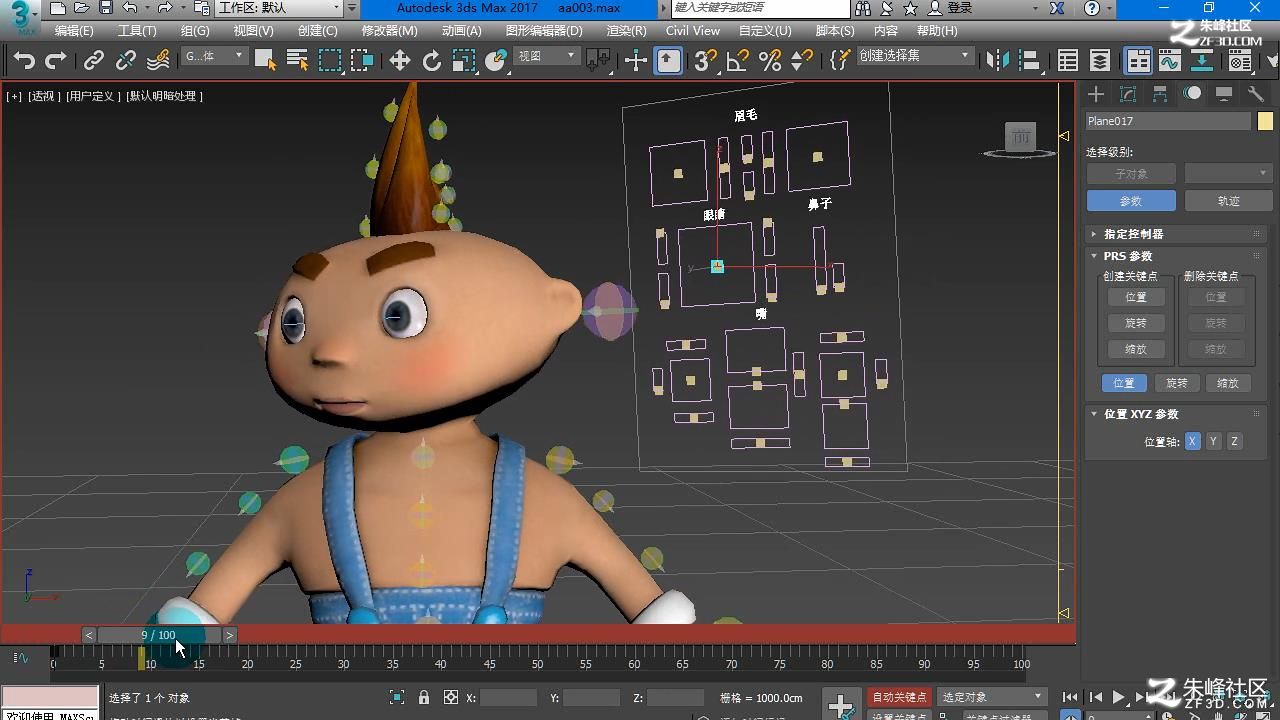Viewport: 1280px width, 720px height.
Task: Click 位置 under 创建关键点
Action: tap(1136, 297)
